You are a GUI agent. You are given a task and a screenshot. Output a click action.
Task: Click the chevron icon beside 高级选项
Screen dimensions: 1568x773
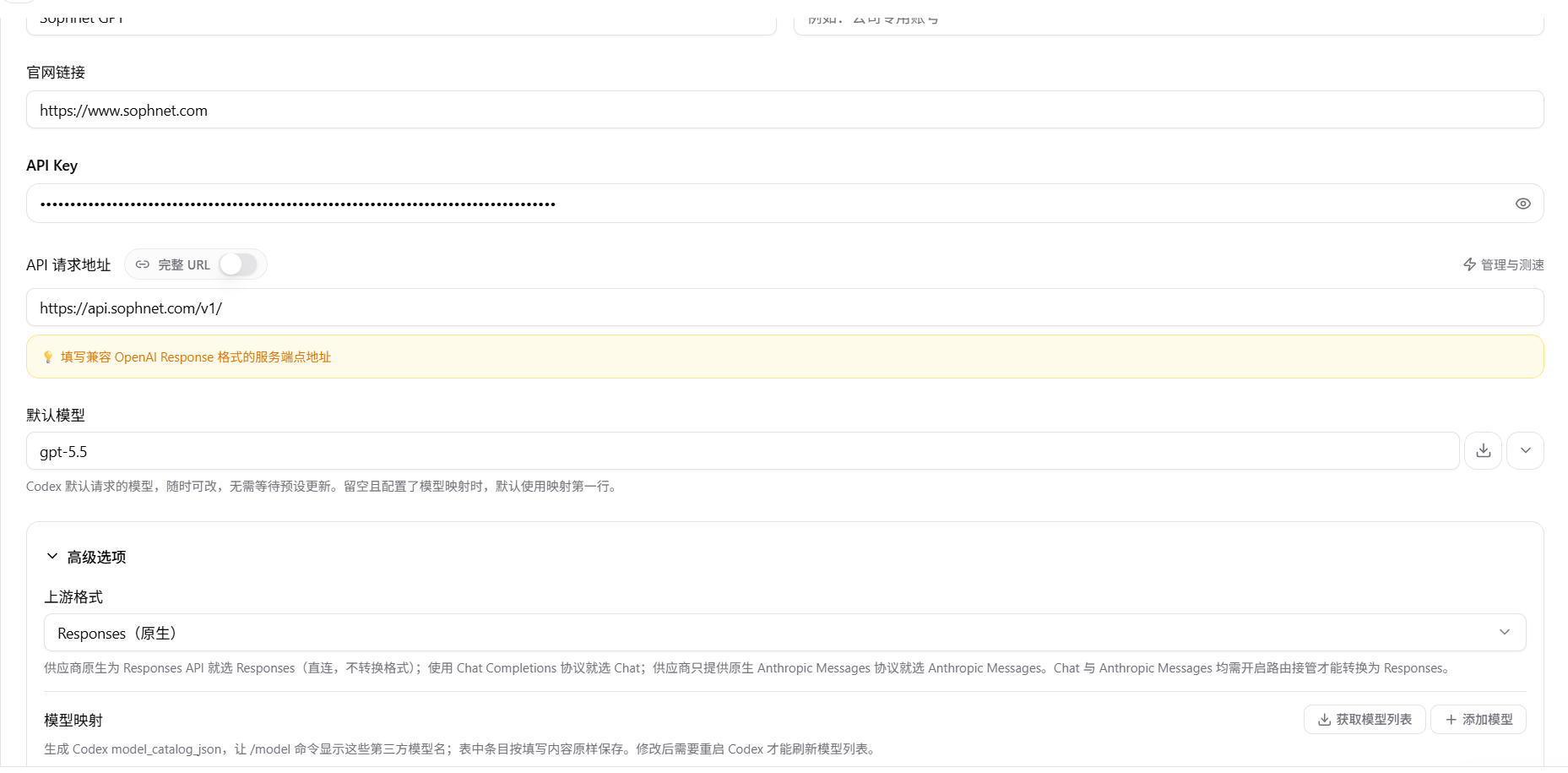click(x=52, y=556)
